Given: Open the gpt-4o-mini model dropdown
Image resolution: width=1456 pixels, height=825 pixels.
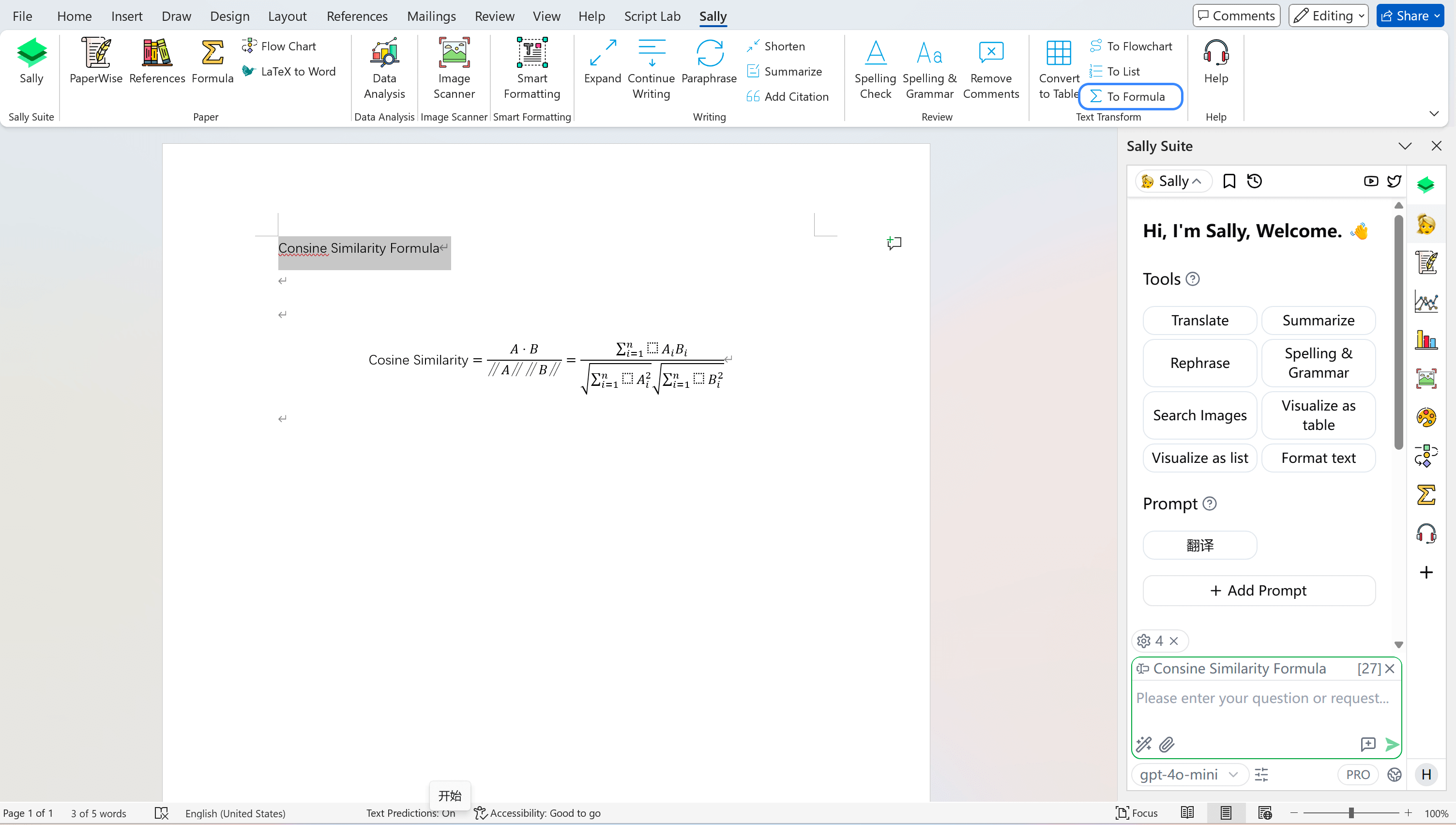Looking at the screenshot, I should pyautogui.click(x=1189, y=775).
